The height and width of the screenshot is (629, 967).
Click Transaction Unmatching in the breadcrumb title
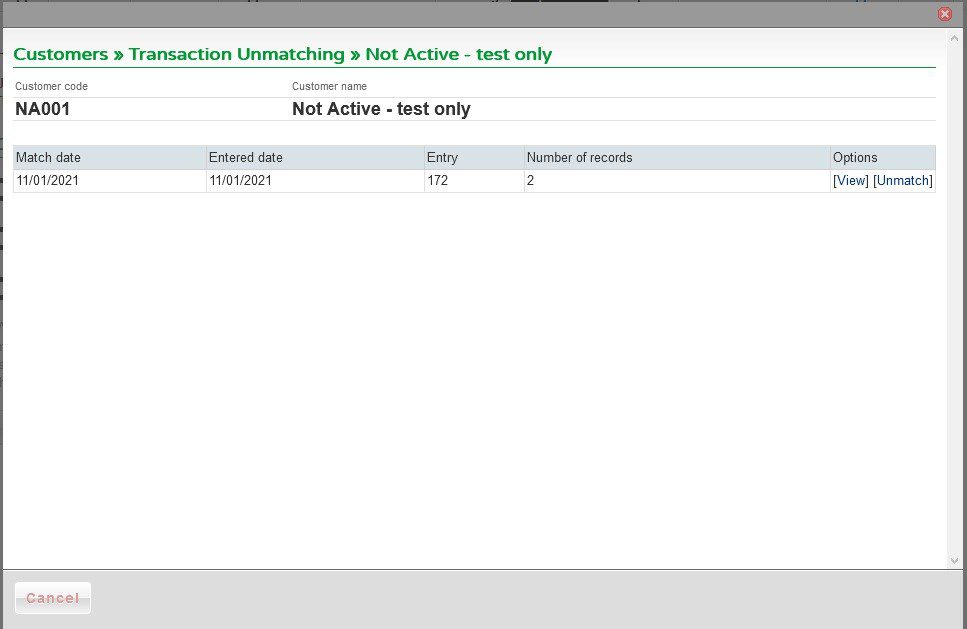[x=237, y=54]
